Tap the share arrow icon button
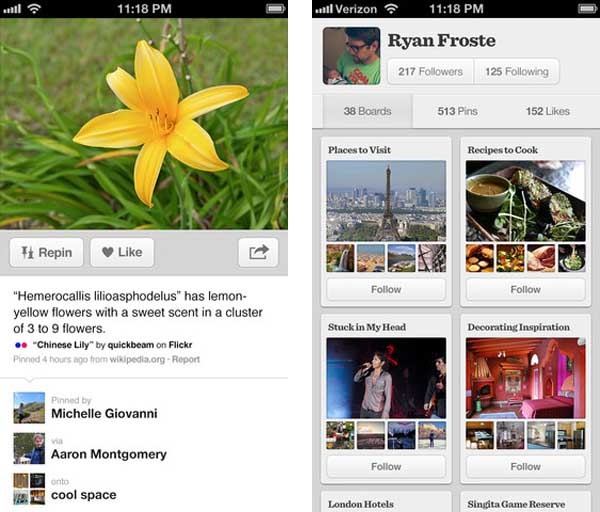 (x=258, y=252)
